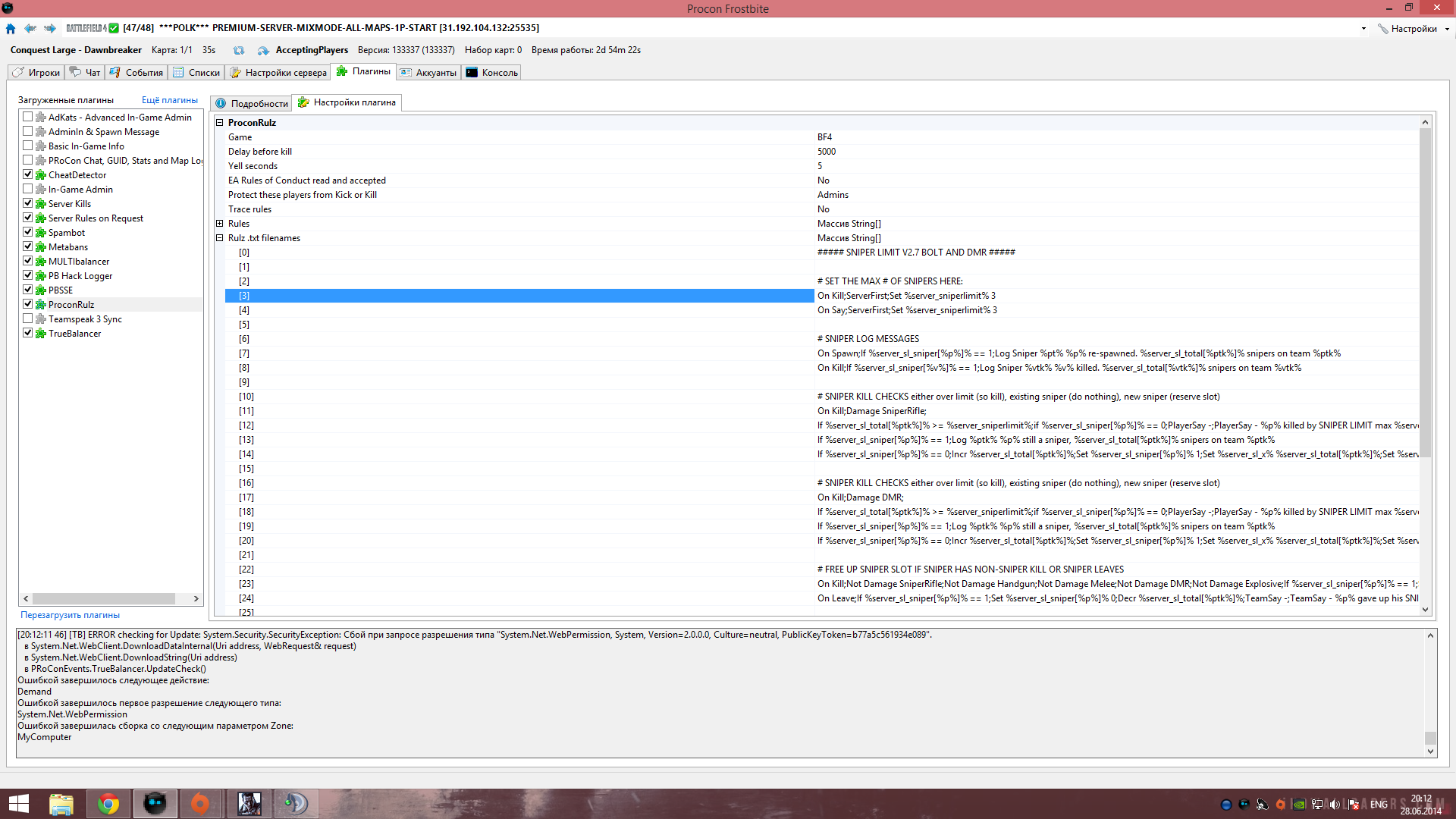Click the back arrow navigation icon
This screenshot has width=1456, height=819.
[30, 29]
